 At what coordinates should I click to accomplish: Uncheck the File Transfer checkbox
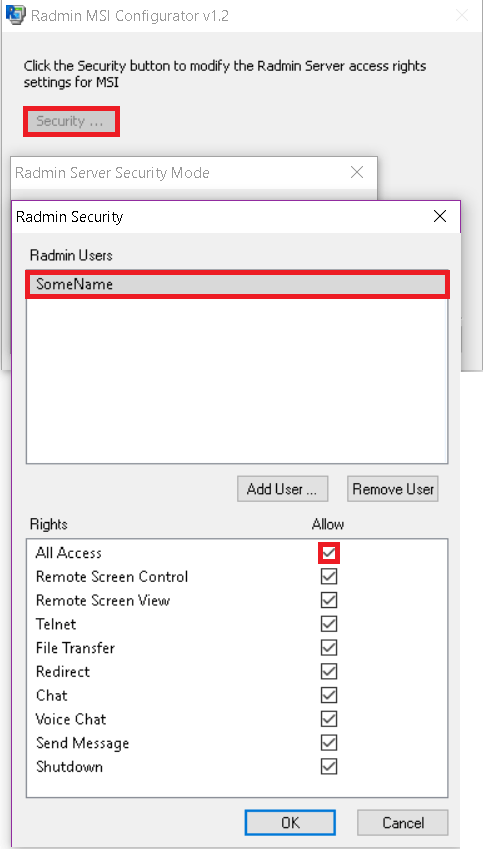coord(329,648)
